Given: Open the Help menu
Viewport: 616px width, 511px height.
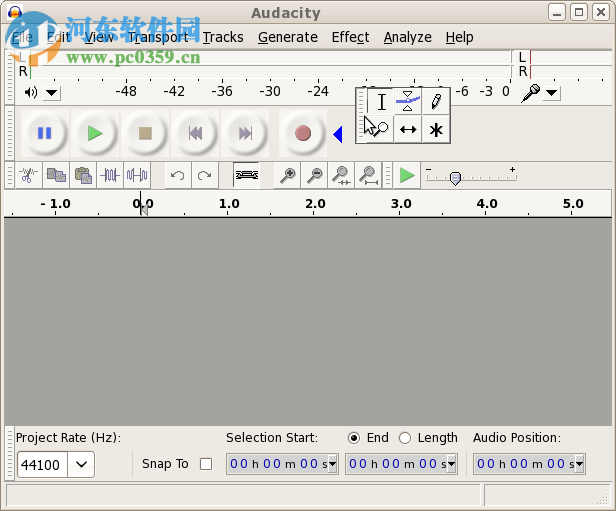Looking at the screenshot, I should (x=459, y=37).
